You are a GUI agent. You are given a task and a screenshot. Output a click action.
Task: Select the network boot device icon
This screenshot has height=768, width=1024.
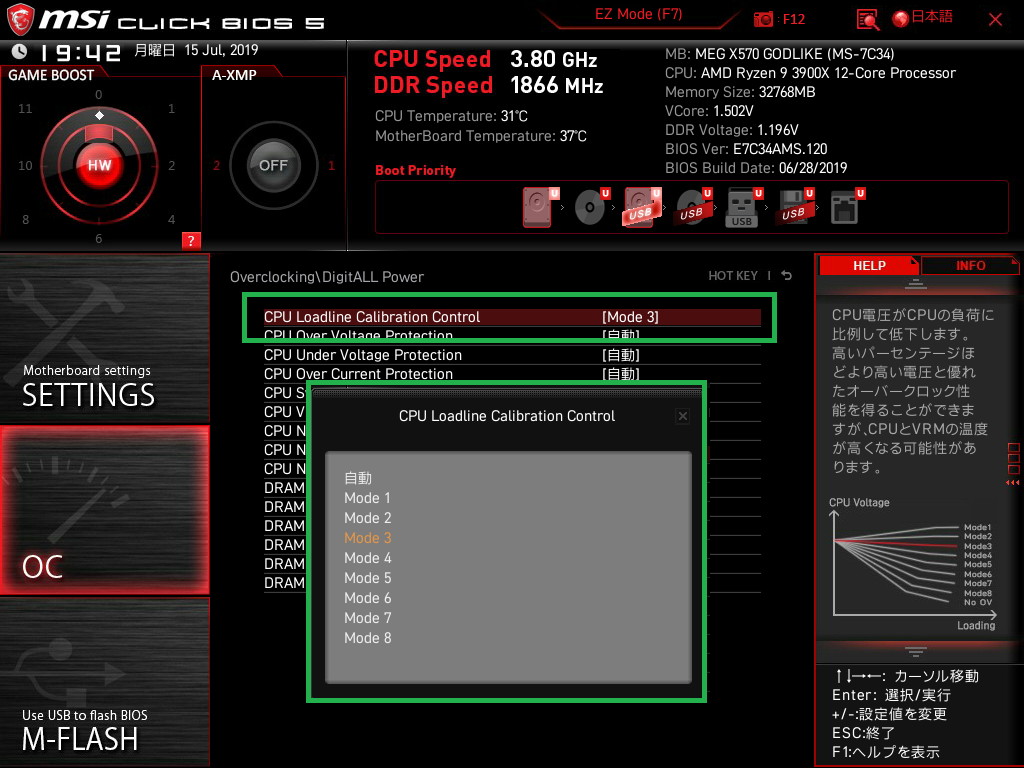[x=846, y=207]
